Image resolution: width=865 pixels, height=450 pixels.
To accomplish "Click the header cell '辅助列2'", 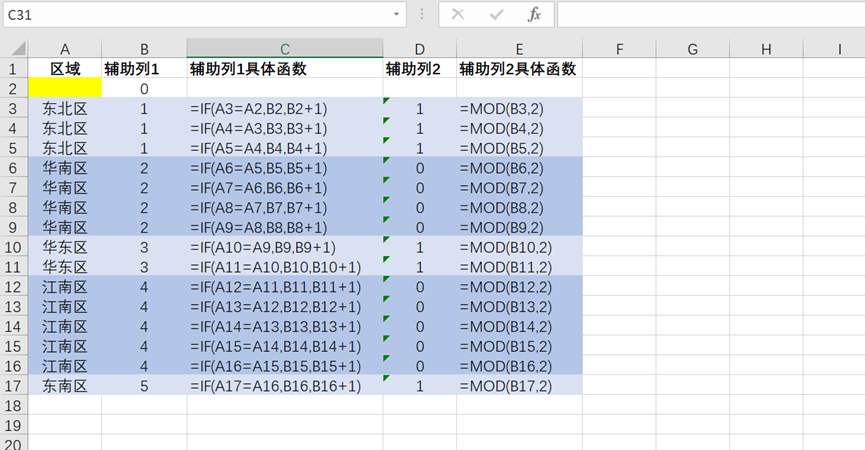I will [x=420, y=68].
